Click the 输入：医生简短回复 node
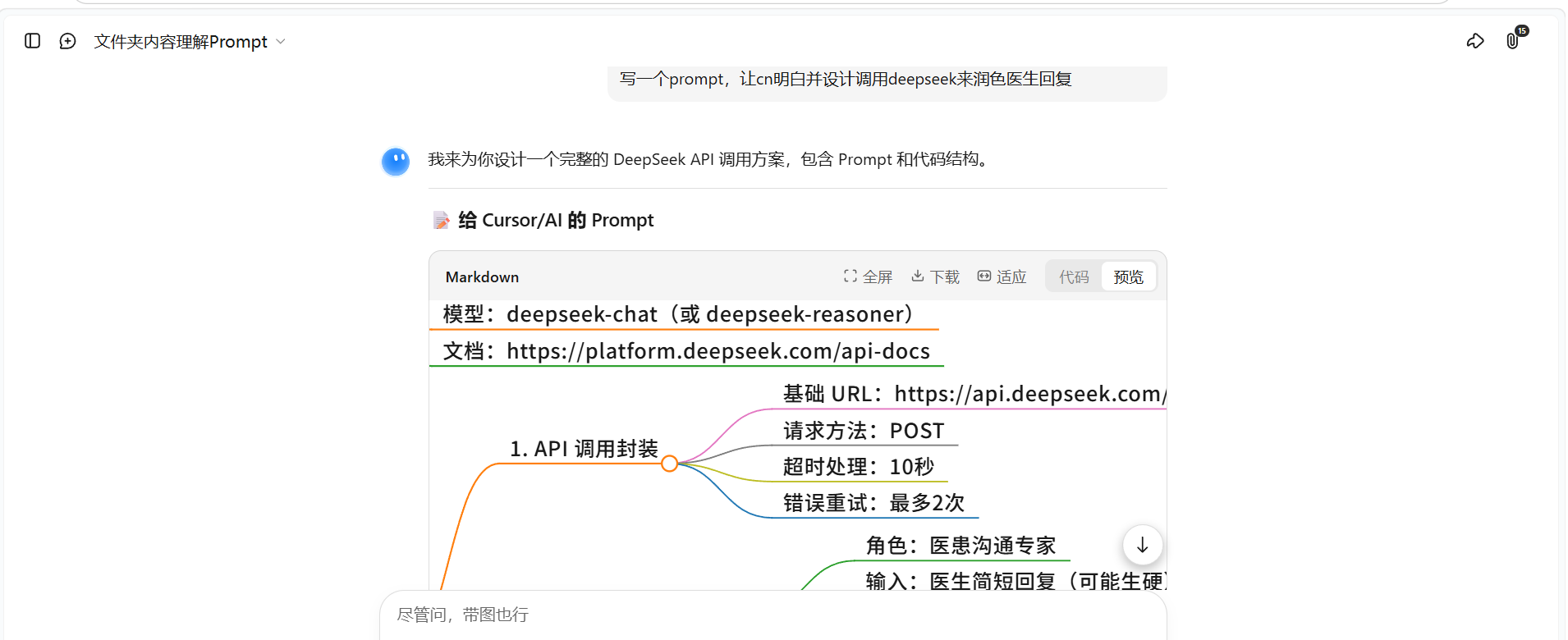The width and height of the screenshot is (1568, 640). (x=1016, y=581)
